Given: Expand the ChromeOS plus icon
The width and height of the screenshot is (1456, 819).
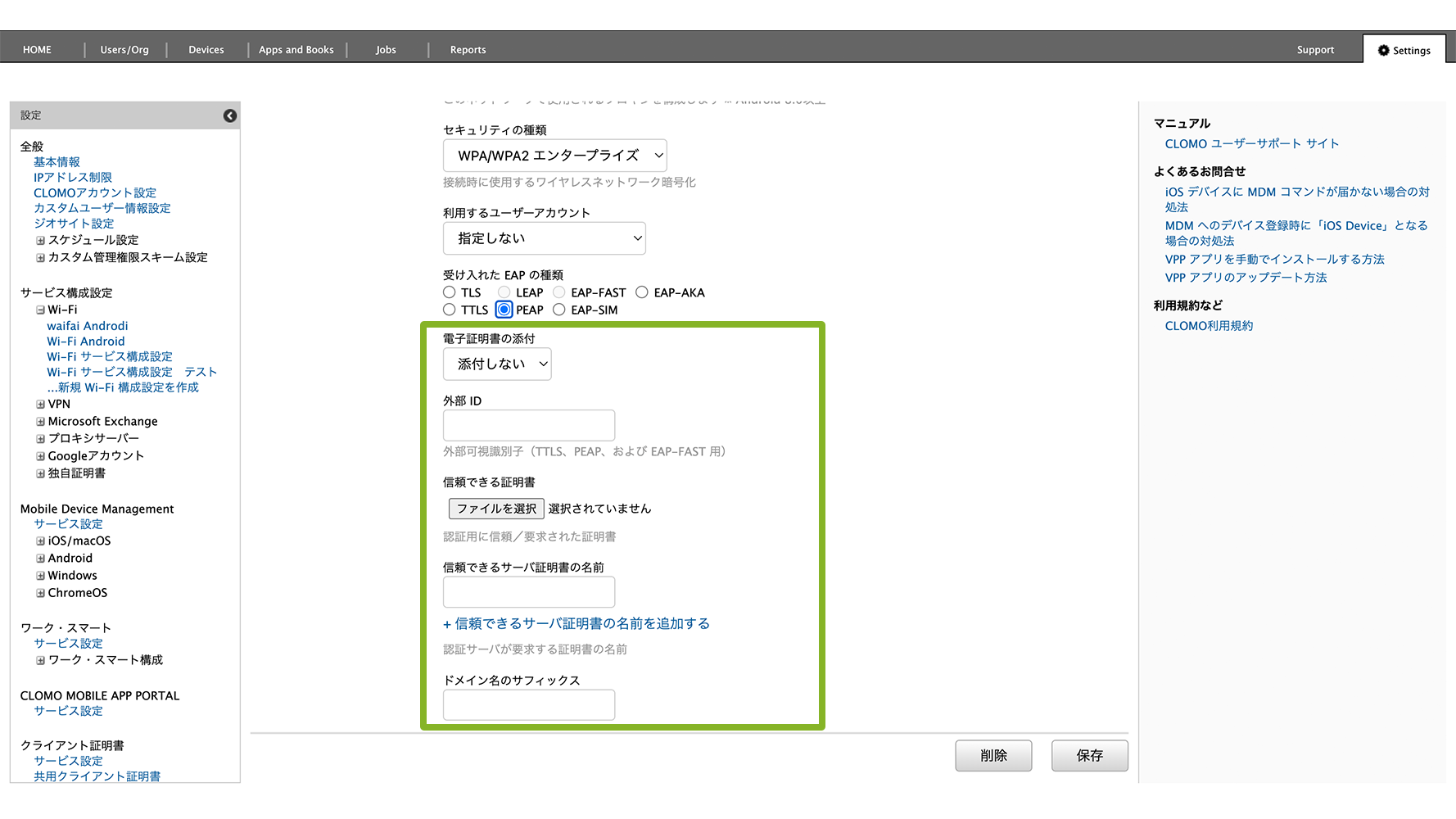Looking at the screenshot, I should (40, 593).
